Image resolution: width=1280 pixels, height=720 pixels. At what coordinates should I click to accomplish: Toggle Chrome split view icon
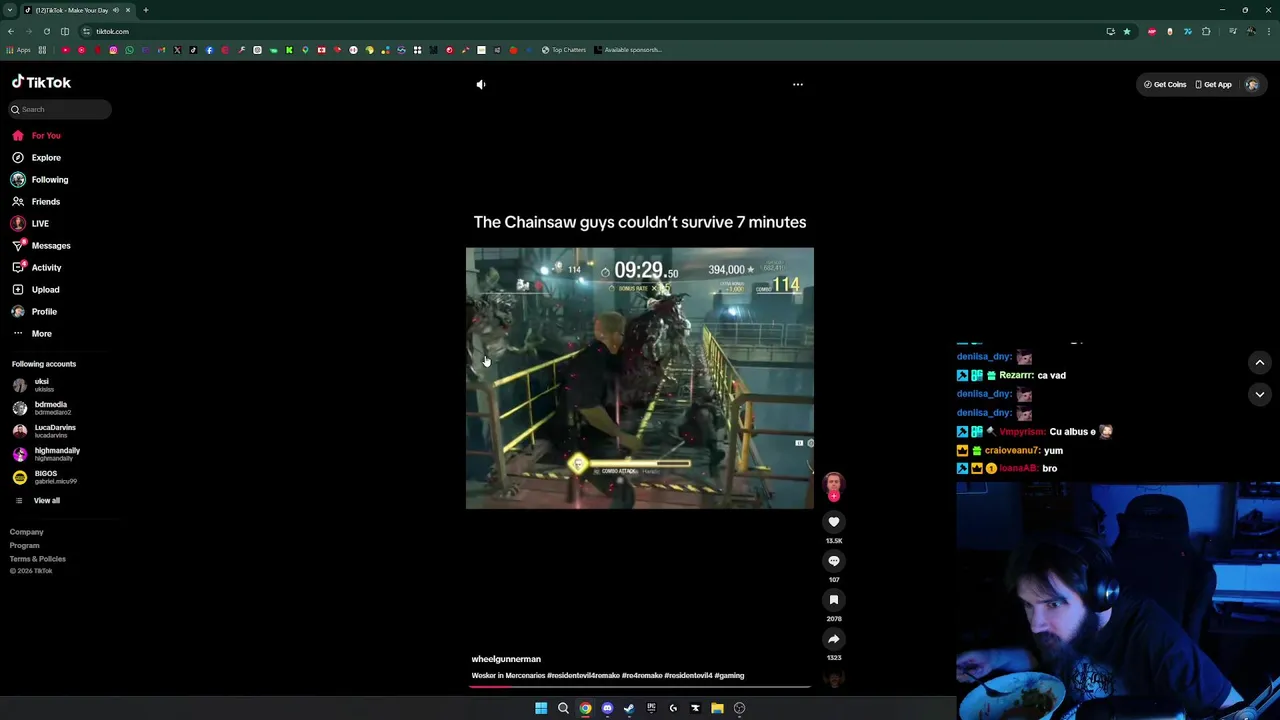[65, 31]
